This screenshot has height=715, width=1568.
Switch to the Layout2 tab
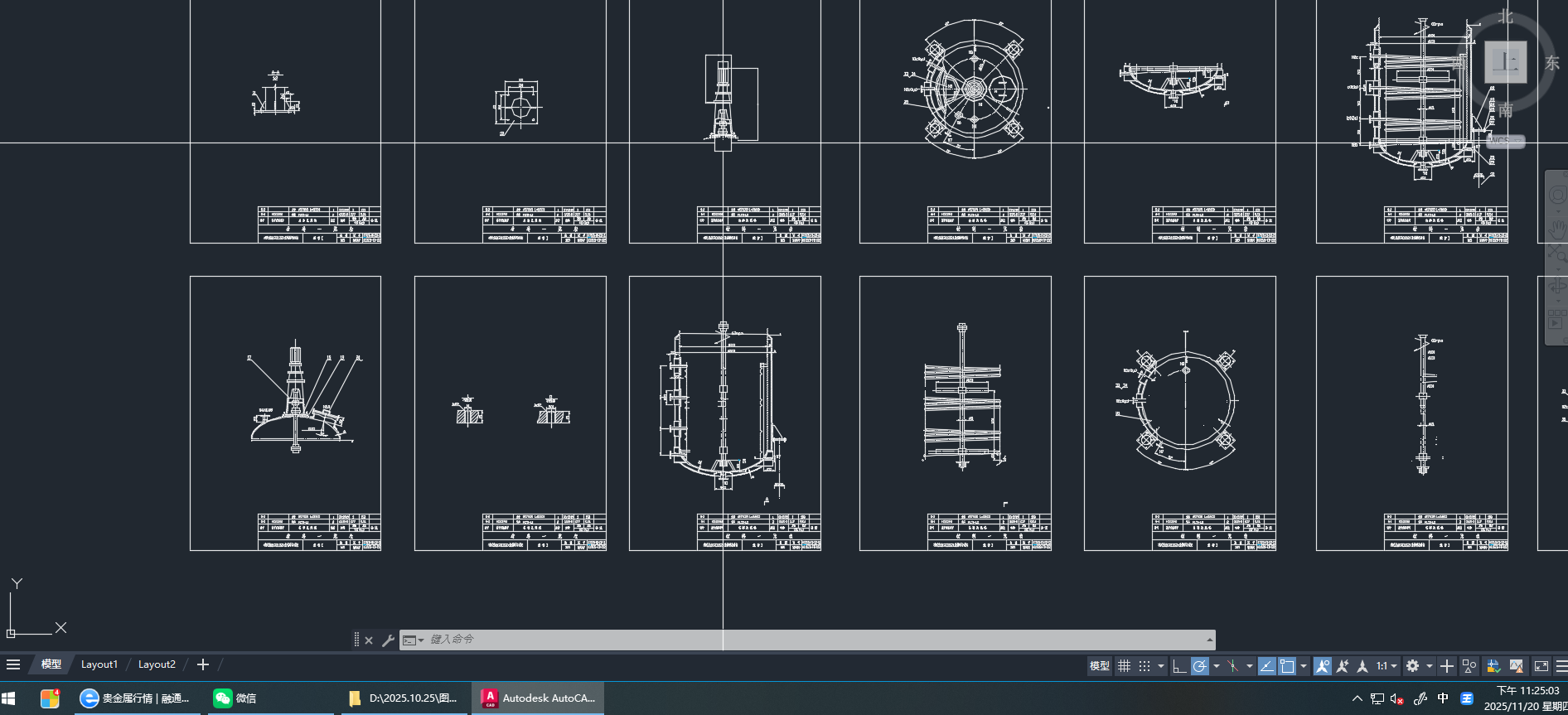tap(157, 664)
